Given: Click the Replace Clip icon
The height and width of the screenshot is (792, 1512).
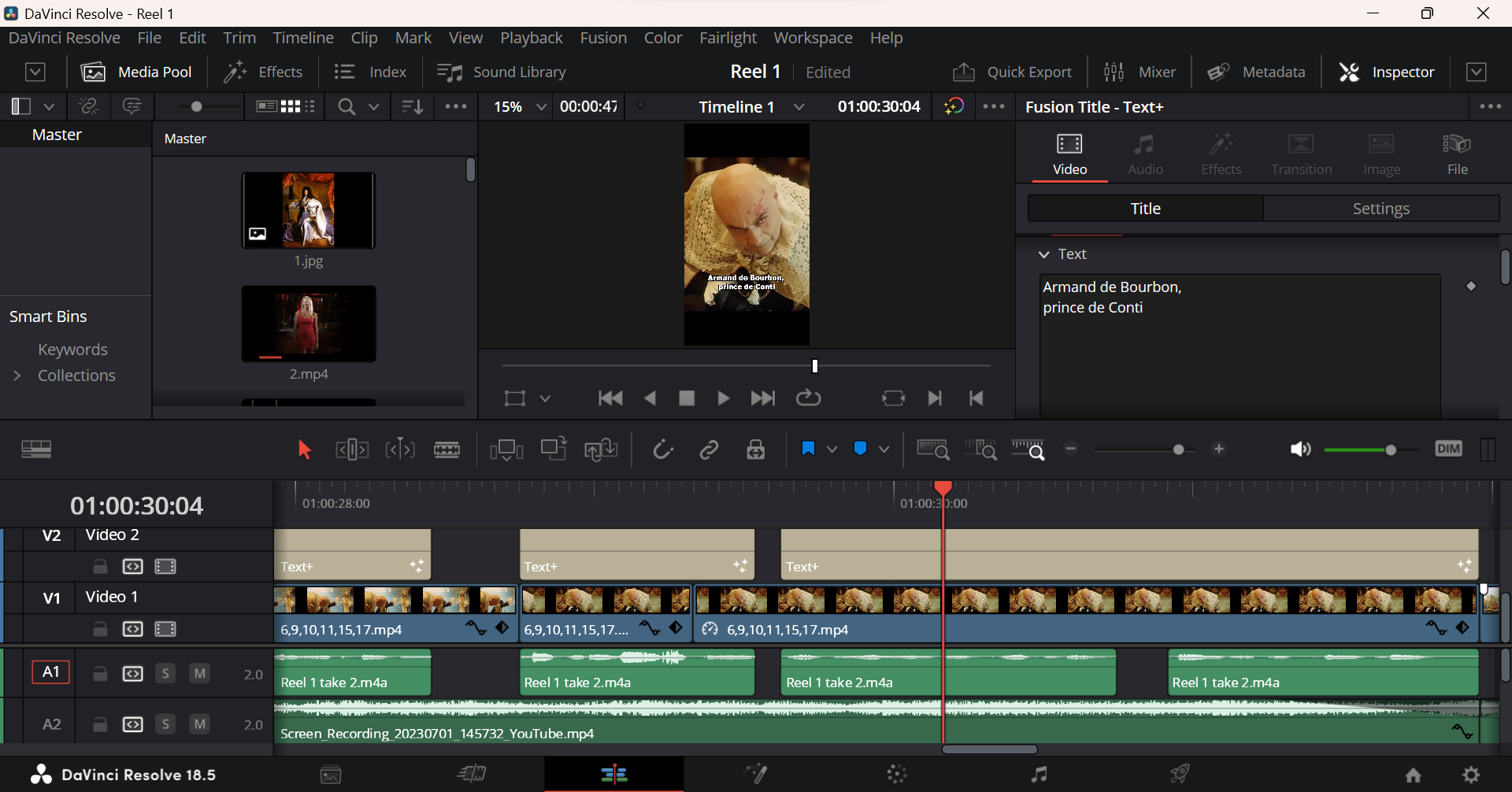Looking at the screenshot, I should [x=601, y=450].
